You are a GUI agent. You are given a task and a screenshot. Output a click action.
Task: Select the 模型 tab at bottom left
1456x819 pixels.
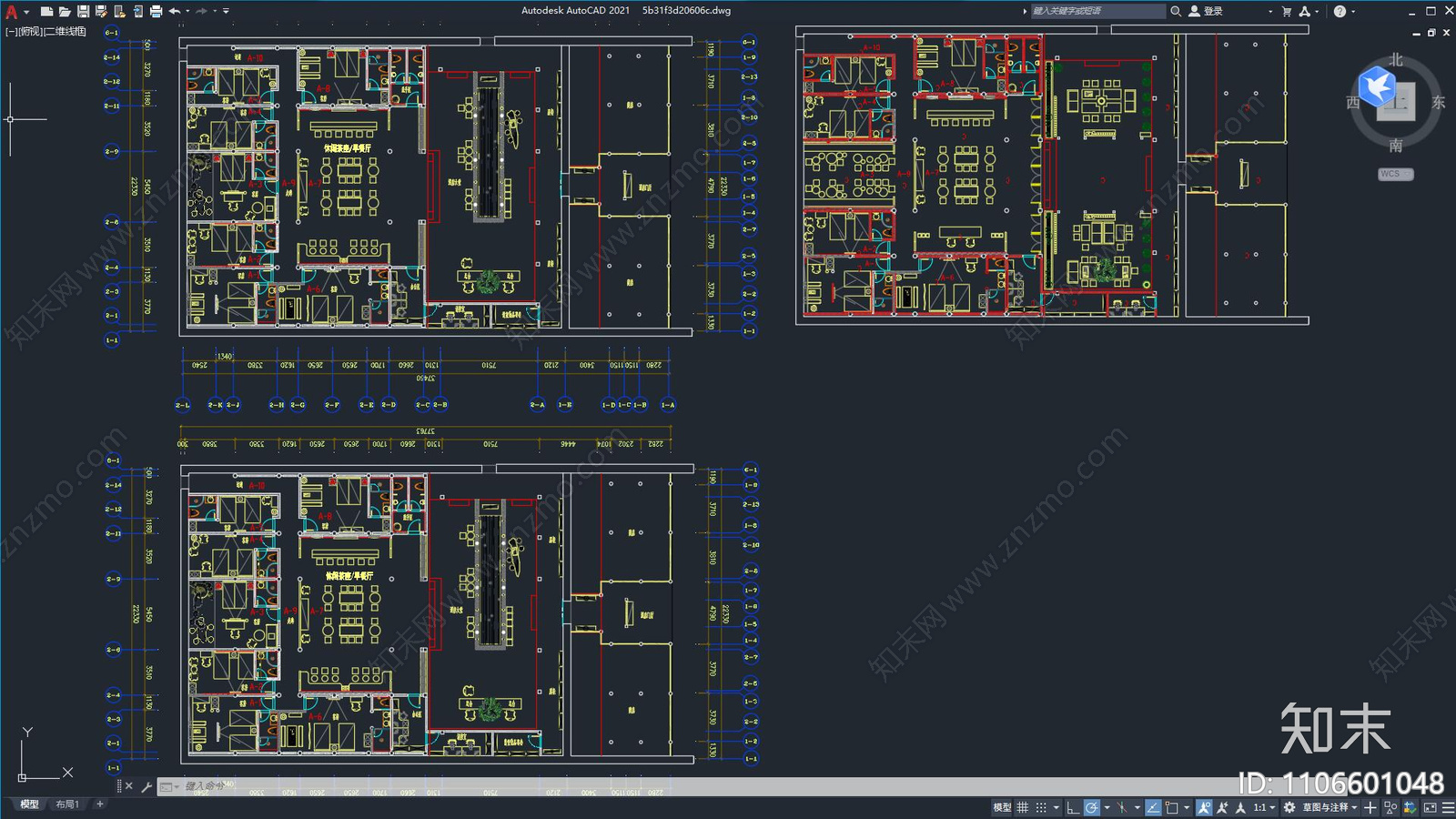(x=29, y=804)
